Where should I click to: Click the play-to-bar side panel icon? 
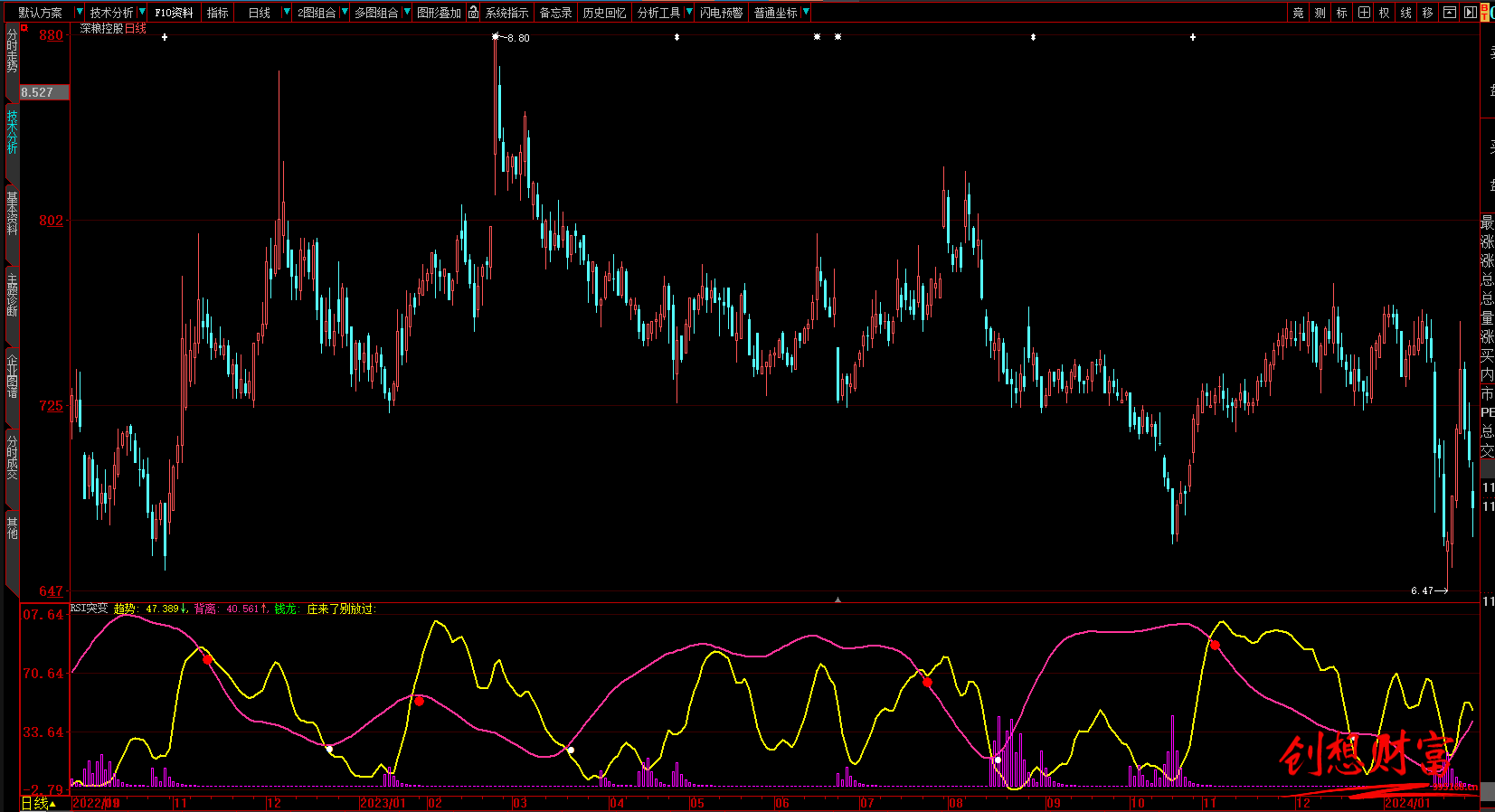pyautogui.click(x=1471, y=13)
